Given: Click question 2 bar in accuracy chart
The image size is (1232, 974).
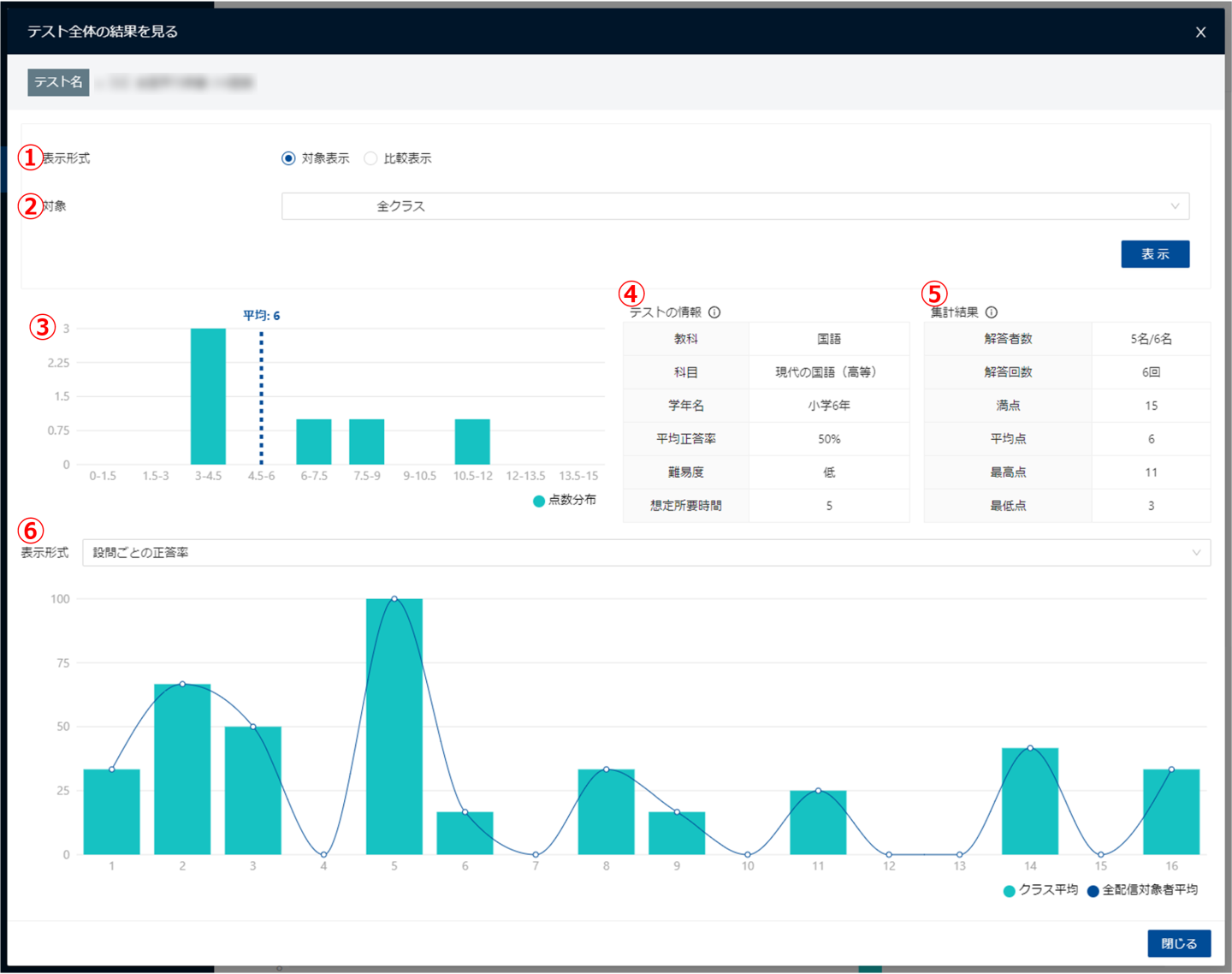Looking at the screenshot, I should 182,769.
